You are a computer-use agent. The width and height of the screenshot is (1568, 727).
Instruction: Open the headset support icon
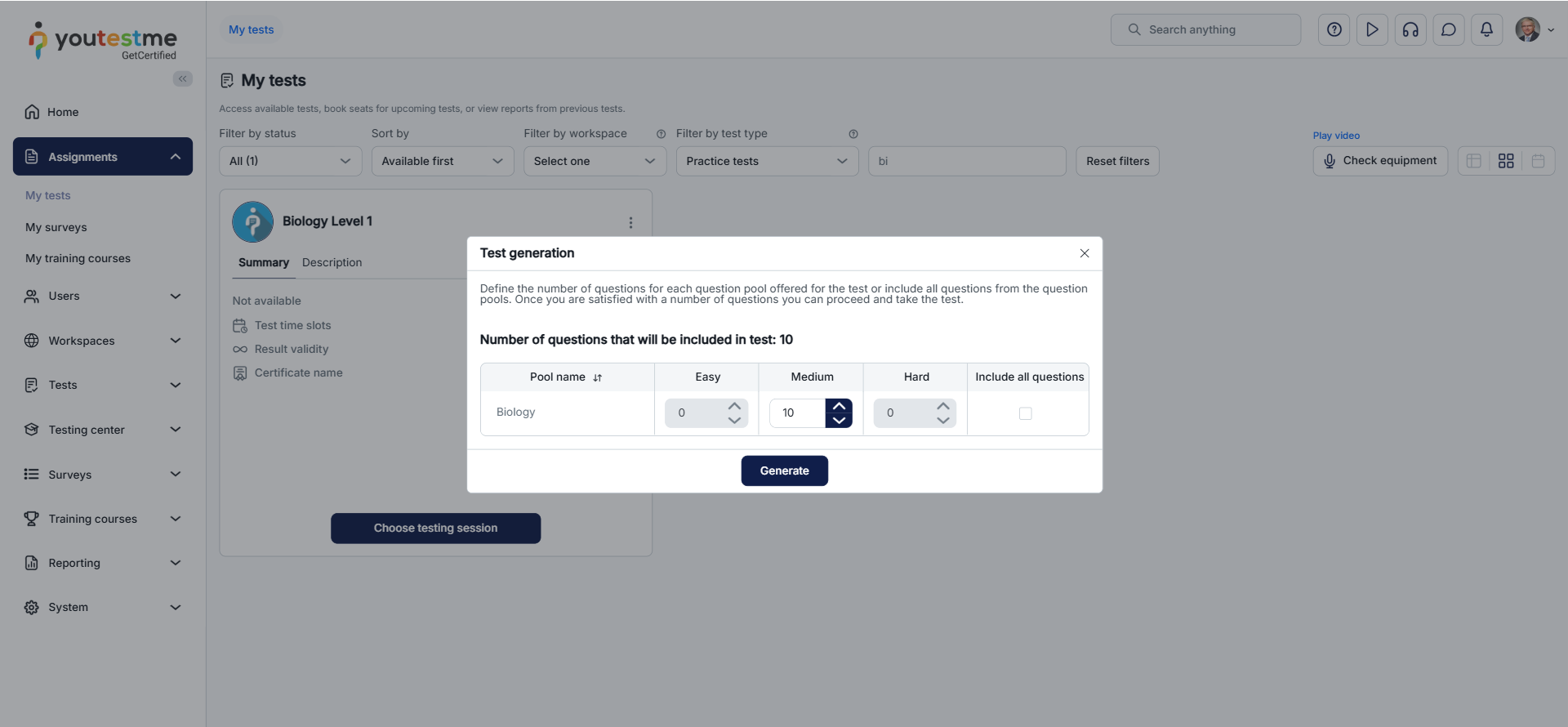[x=1410, y=30]
